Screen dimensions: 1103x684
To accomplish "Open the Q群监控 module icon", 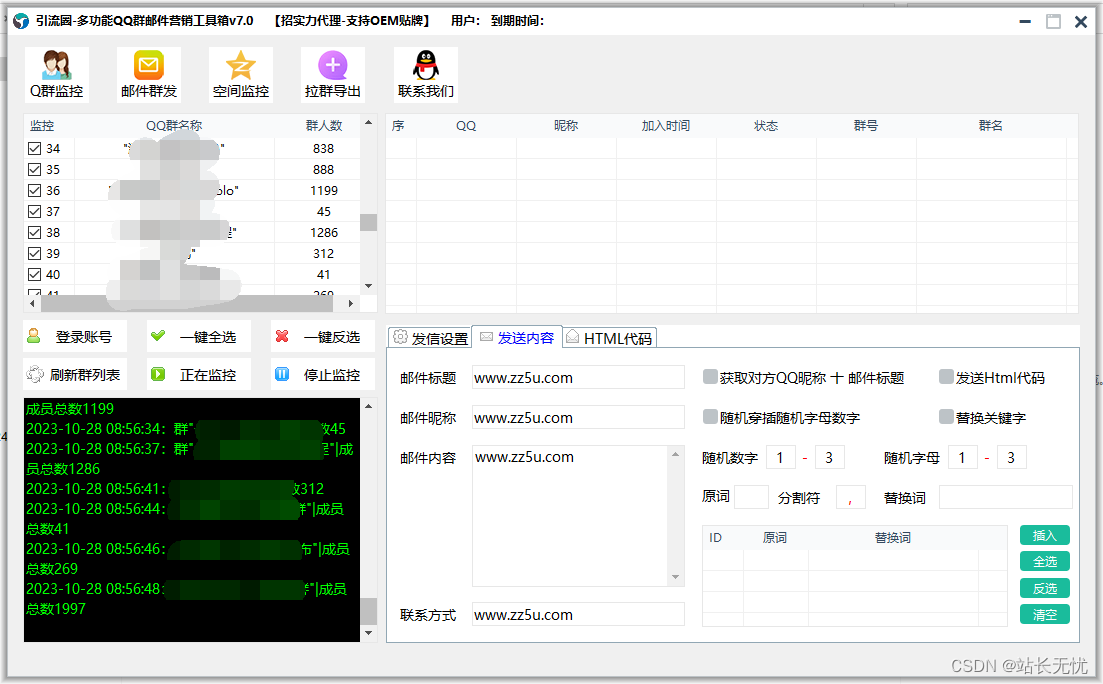I will 56,75.
